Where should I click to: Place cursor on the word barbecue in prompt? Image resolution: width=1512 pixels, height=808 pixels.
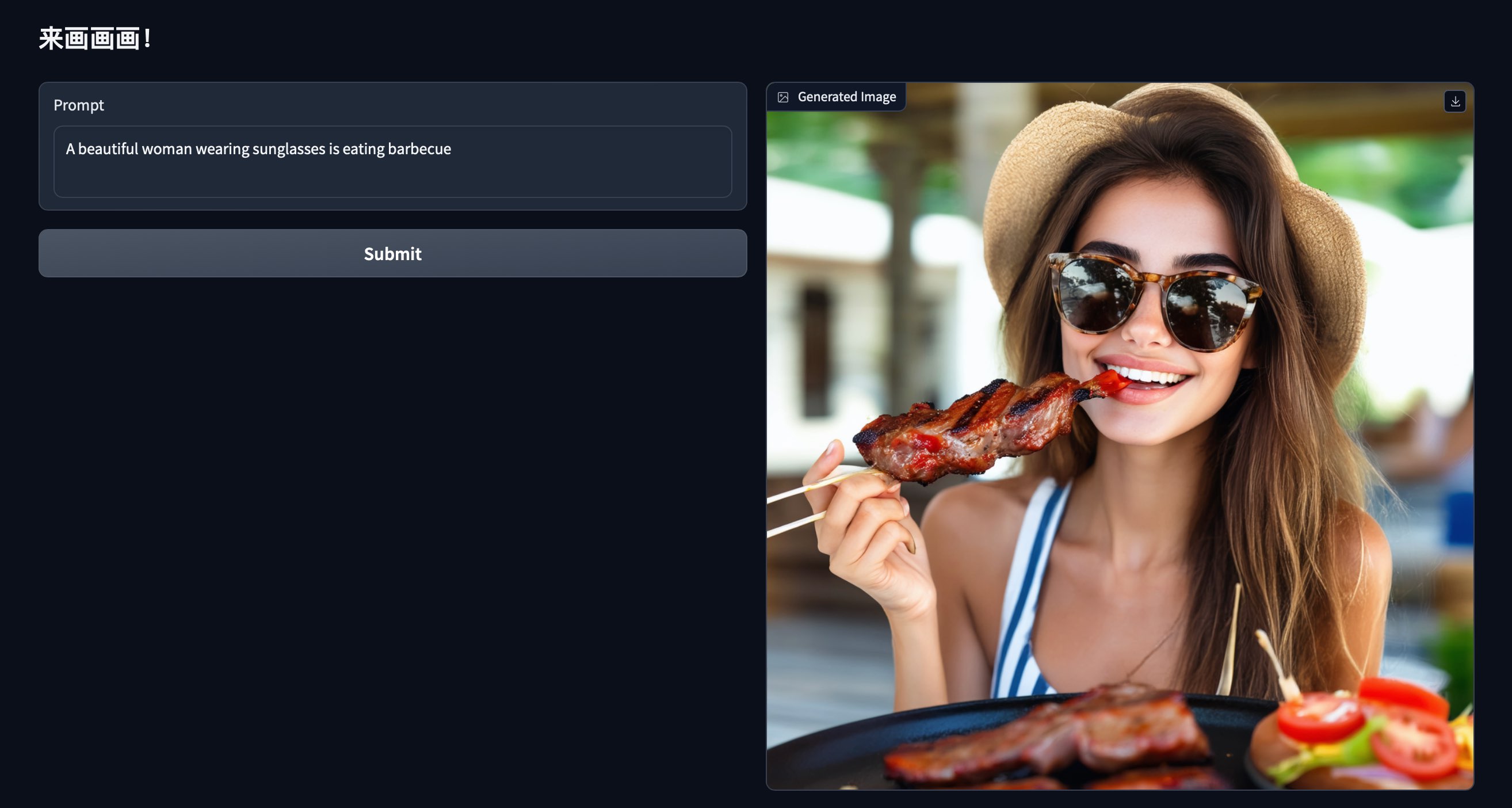click(419, 149)
